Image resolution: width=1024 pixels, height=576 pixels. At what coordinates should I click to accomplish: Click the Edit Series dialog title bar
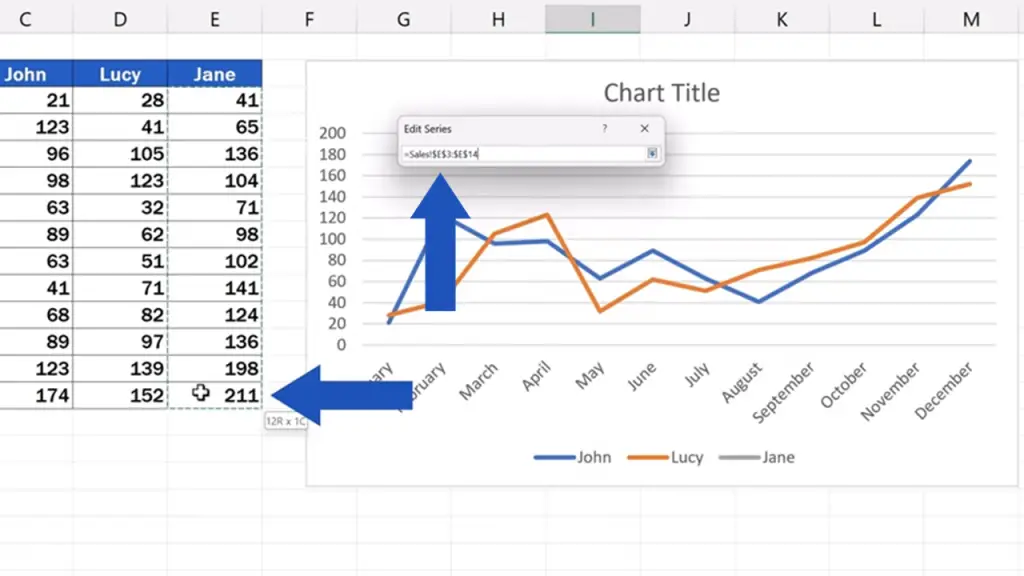coord(496,129)
